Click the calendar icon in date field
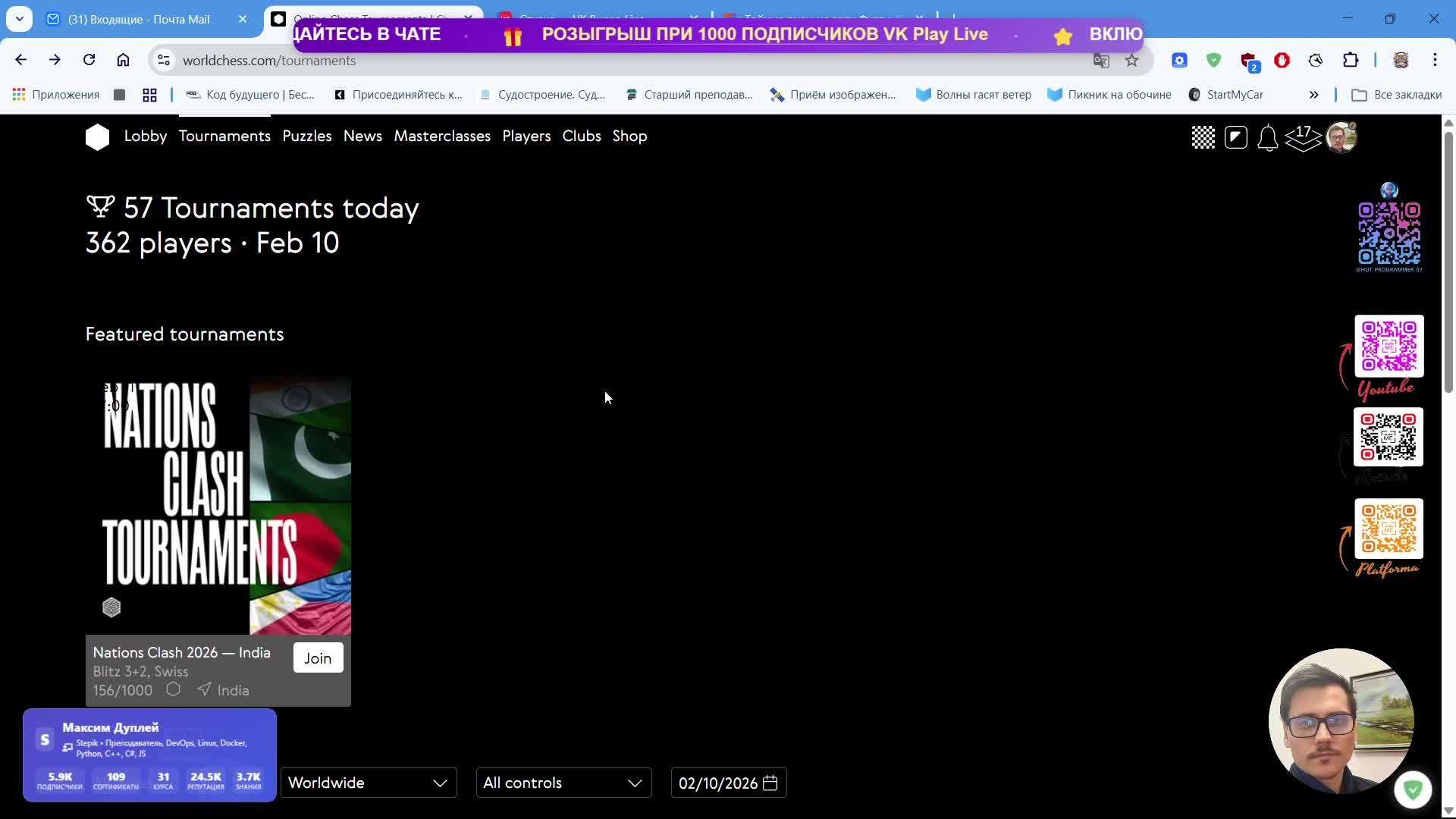 pos(770,783)
